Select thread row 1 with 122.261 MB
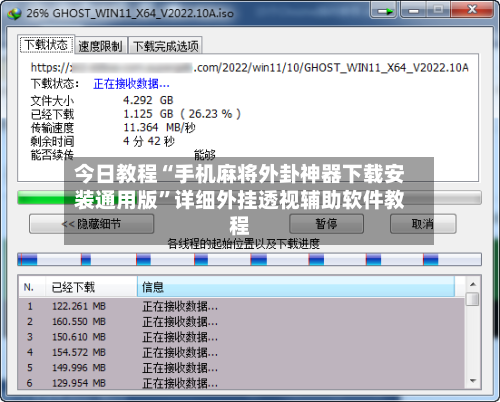The height and width of the screenshot is (402, 500). click(241, 306)
